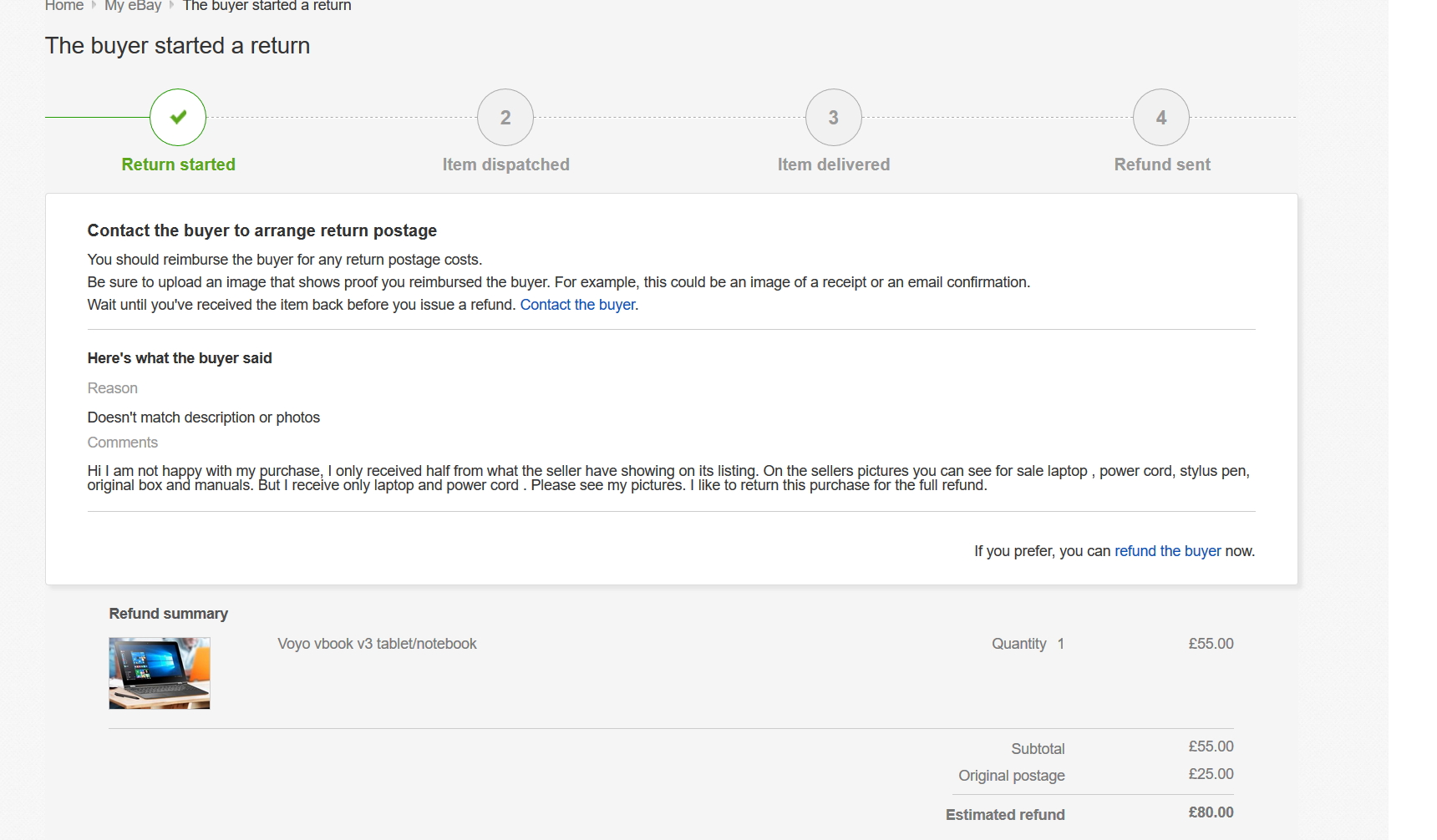Image resolution: width=1437 pixels, height=840 pixels.
Task: Select the Item dispatched step label
Action: pyautogui.click(x=505, y=164)
